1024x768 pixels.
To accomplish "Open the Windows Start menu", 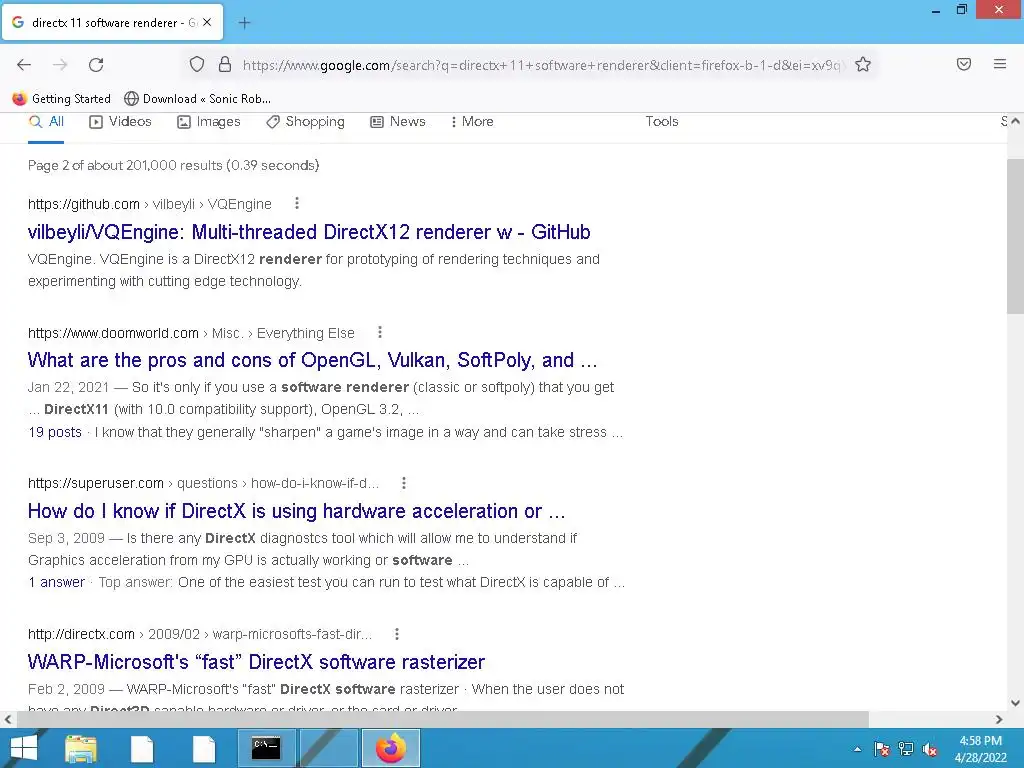I will (x=24, y=748).
